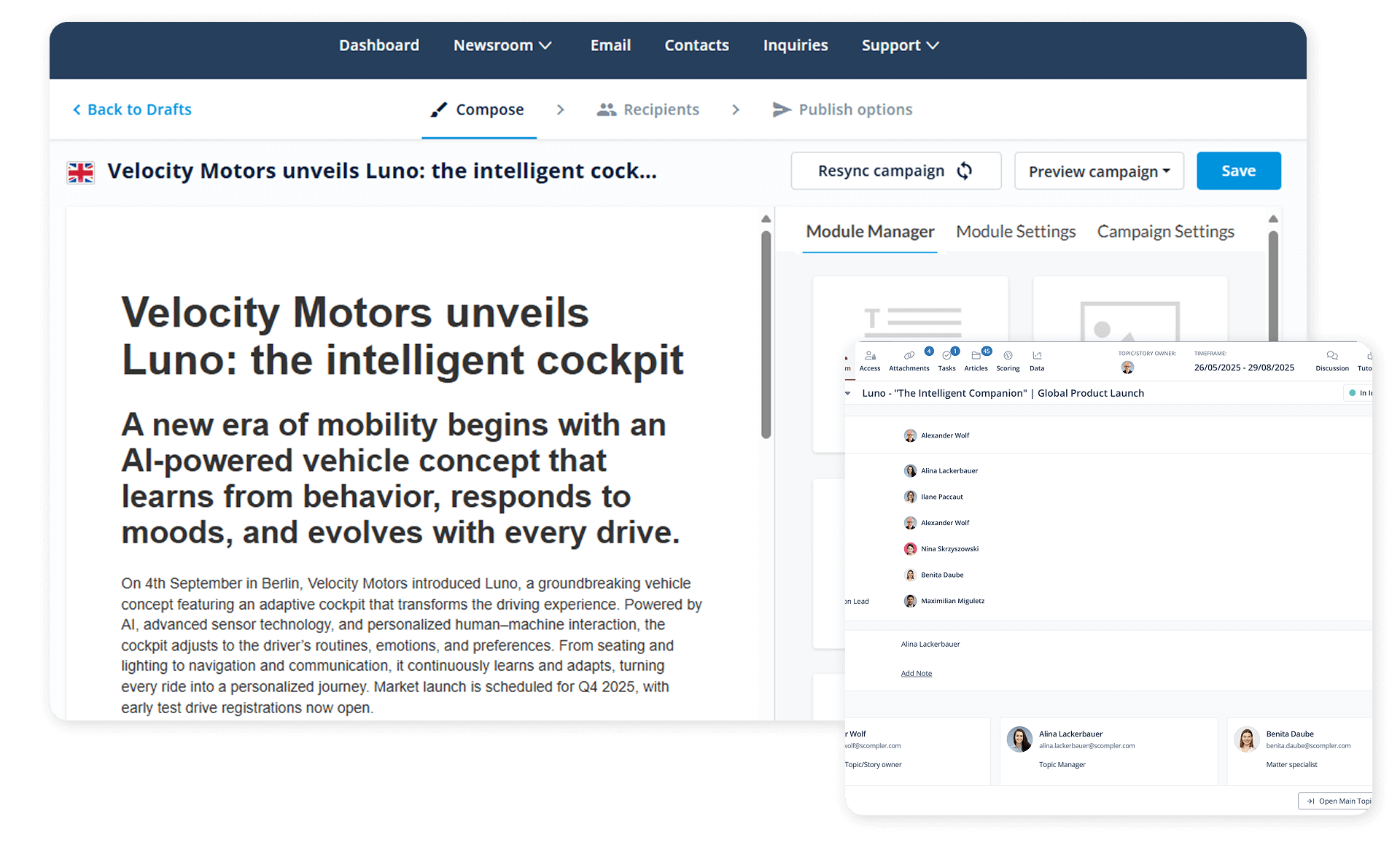Toggle the UK flag language indicator

coord(81,172)
